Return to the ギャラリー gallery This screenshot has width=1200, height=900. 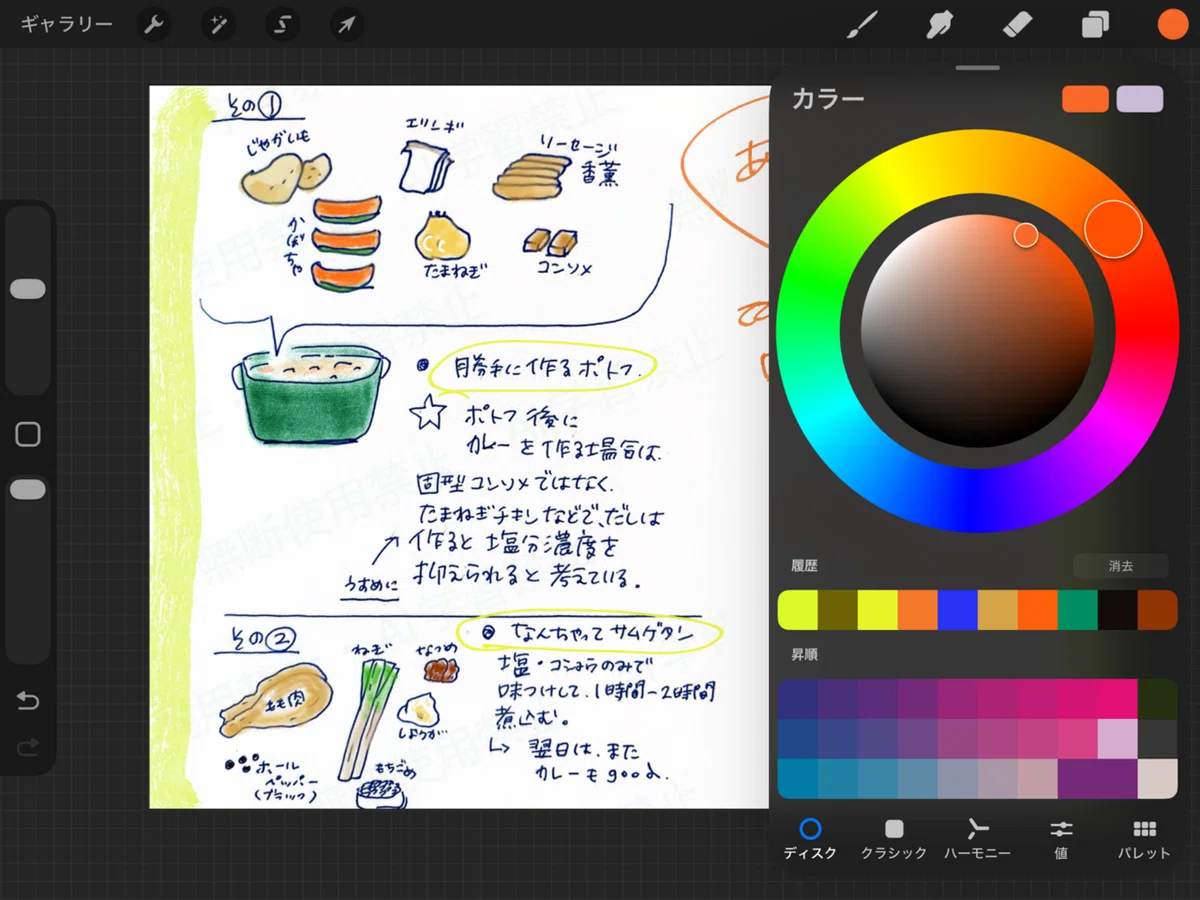coord(67,25)
